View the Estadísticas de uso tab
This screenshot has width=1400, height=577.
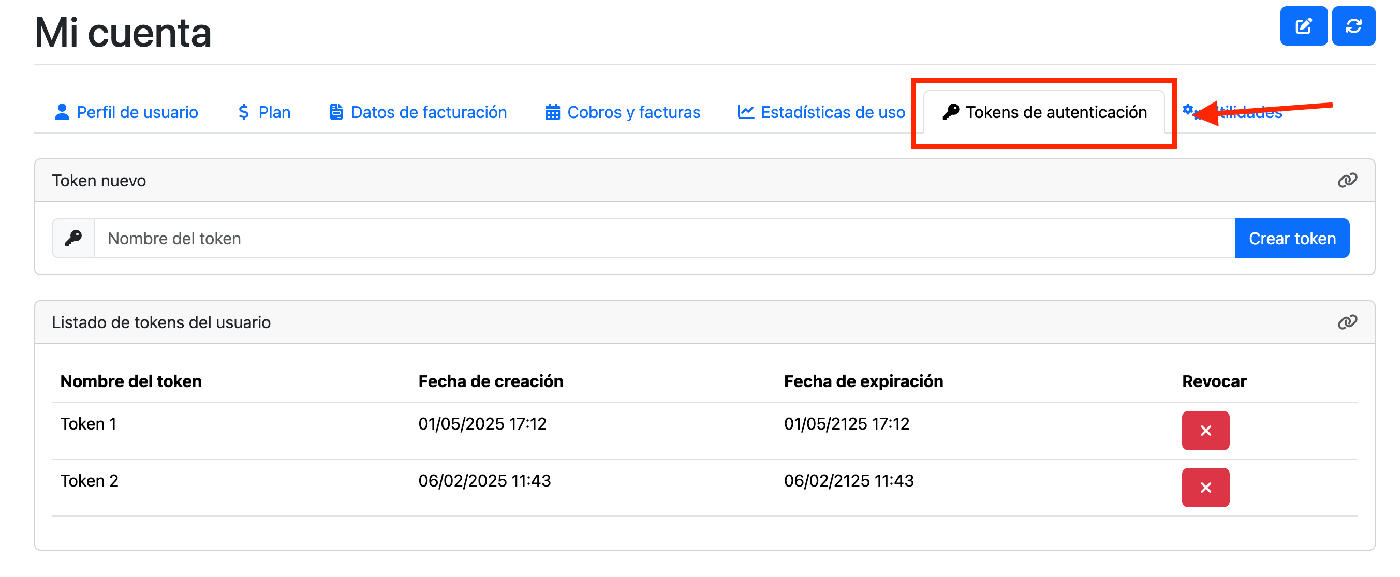click(832, 112)
